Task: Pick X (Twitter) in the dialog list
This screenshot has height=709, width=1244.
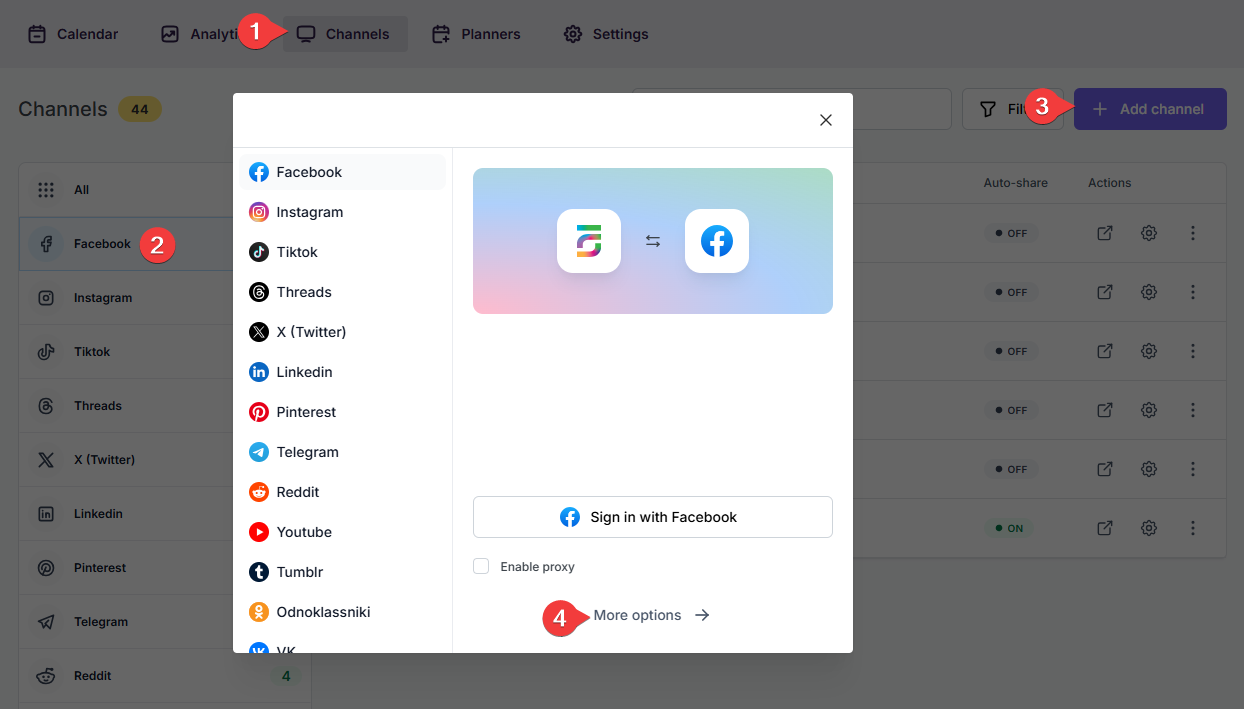Action: [x=343, y=332]
